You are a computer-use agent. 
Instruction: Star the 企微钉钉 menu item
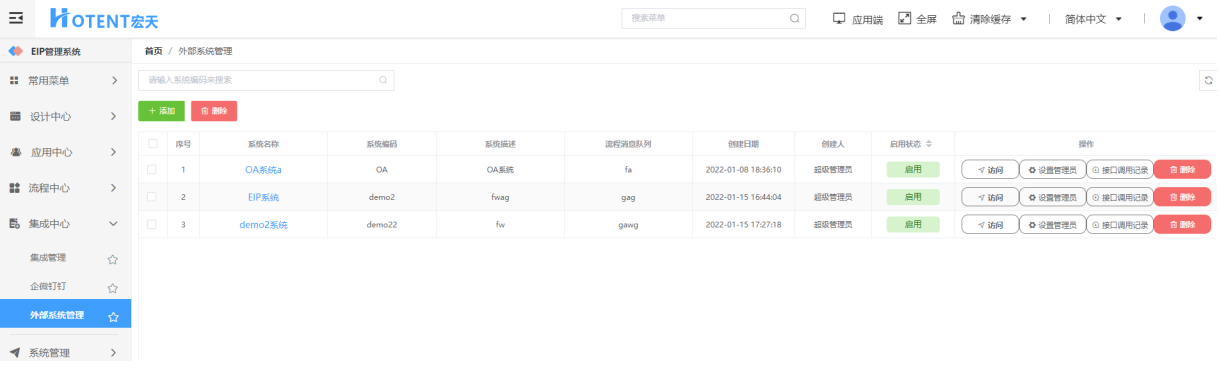point(113,288)
